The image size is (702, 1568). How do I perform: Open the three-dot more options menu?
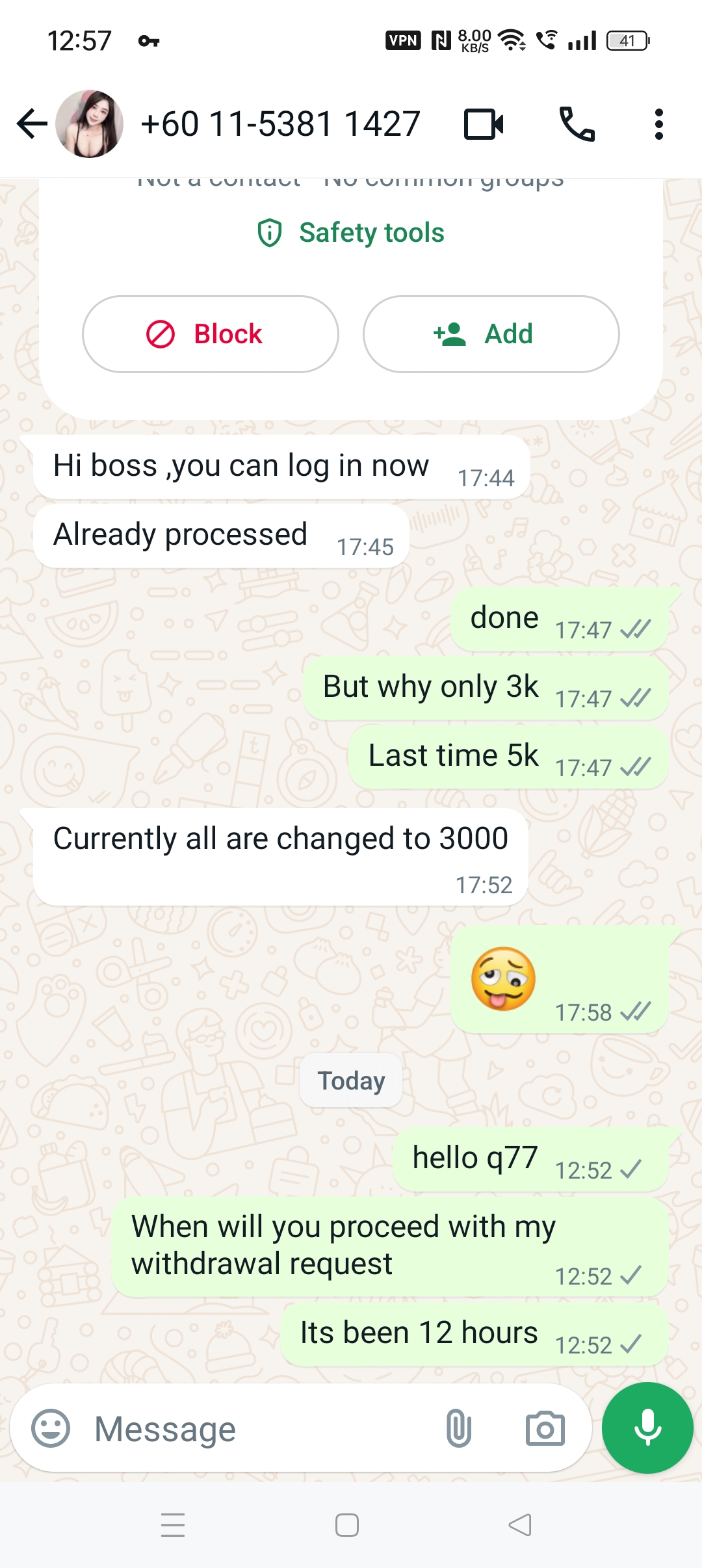[658, 124]
